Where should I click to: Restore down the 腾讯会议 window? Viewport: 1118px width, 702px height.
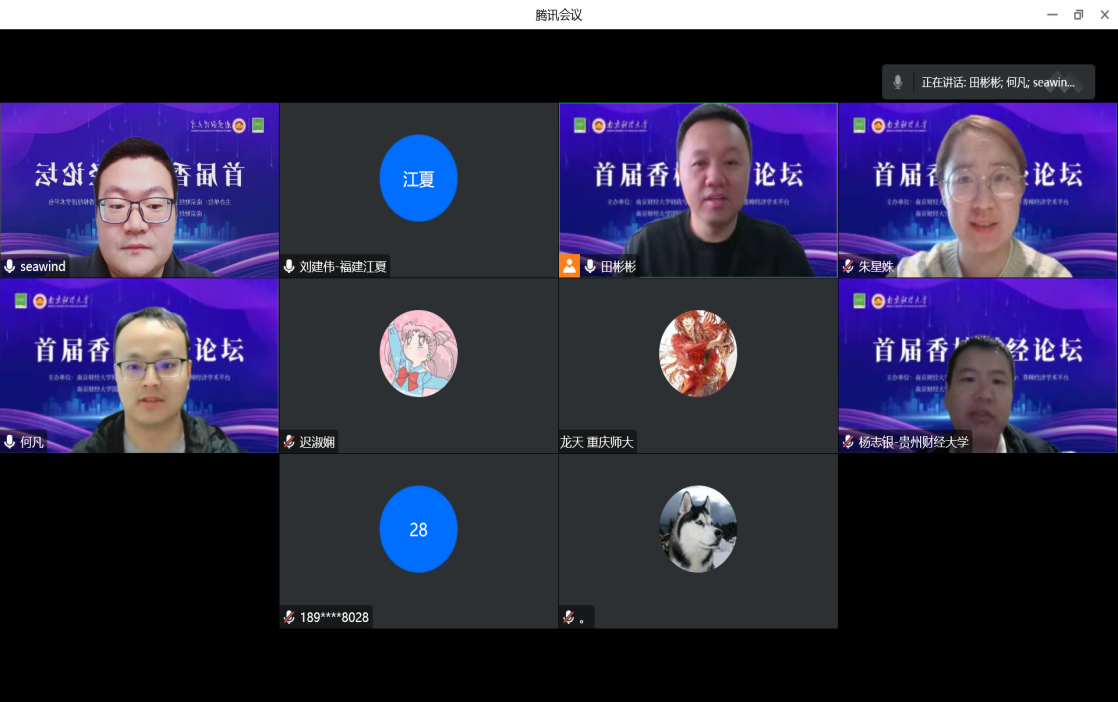tap(1078, 14)
